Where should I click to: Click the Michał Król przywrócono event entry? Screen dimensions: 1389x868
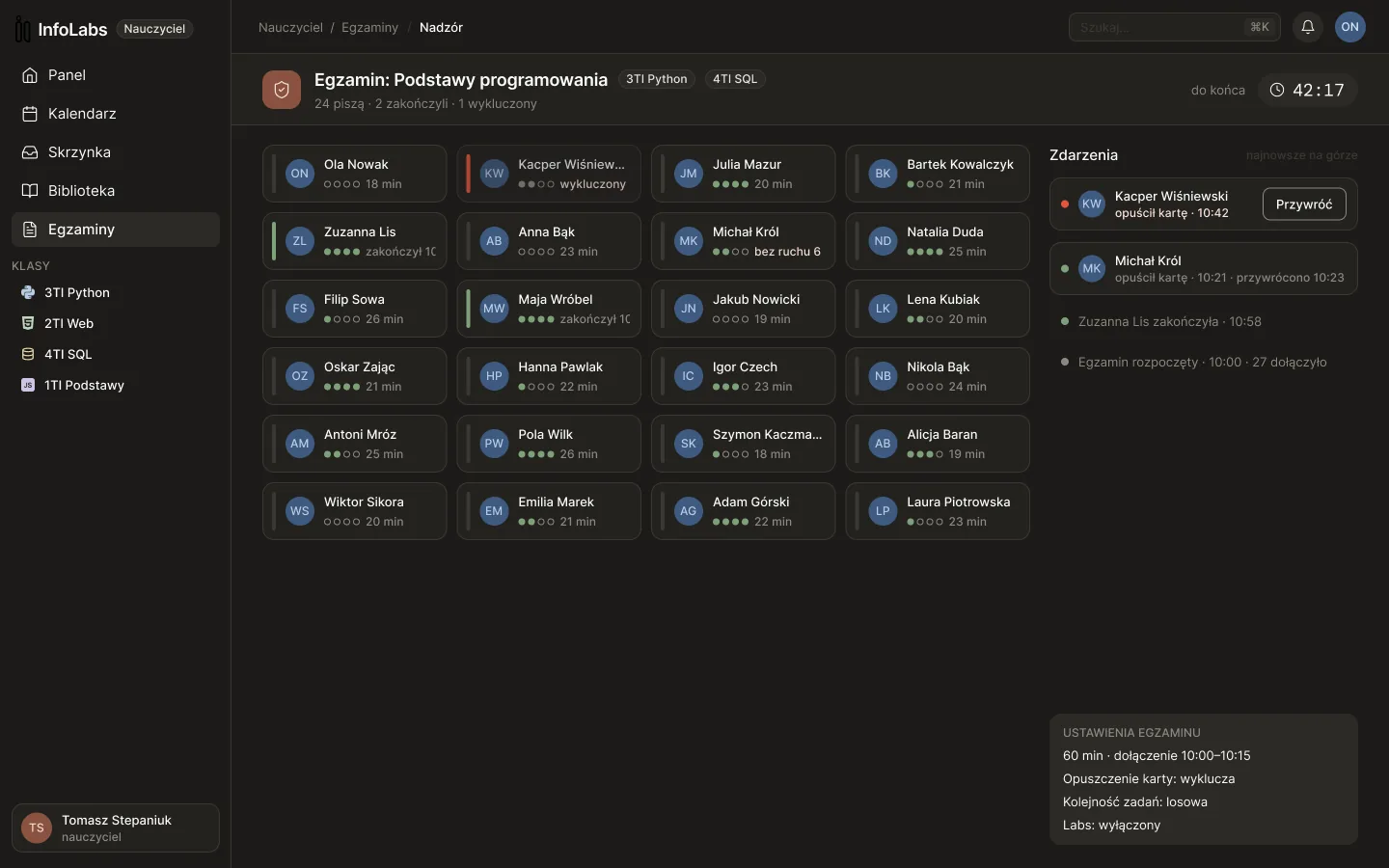pos(1204,268)
